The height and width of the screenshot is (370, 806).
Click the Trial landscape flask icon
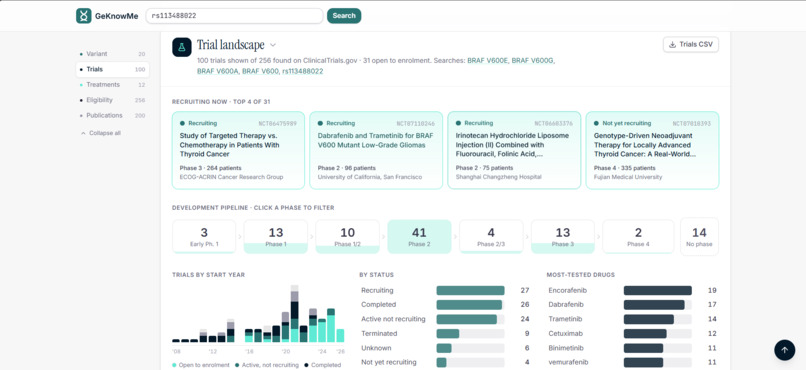(182, 47)
